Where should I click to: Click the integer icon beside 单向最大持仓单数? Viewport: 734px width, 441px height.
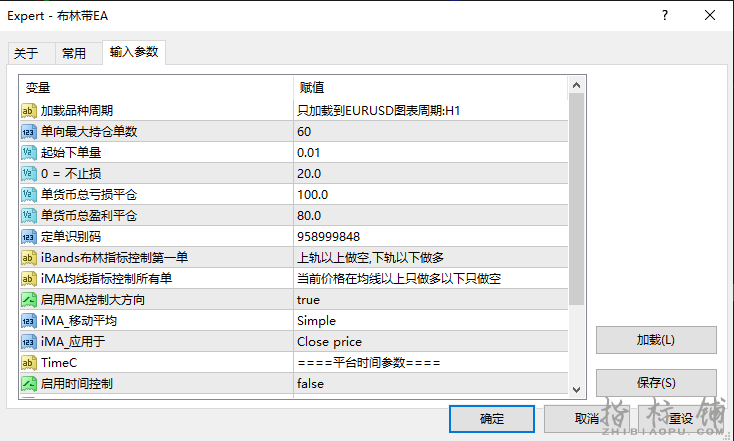pyautogui.click(x=29, y=132)
